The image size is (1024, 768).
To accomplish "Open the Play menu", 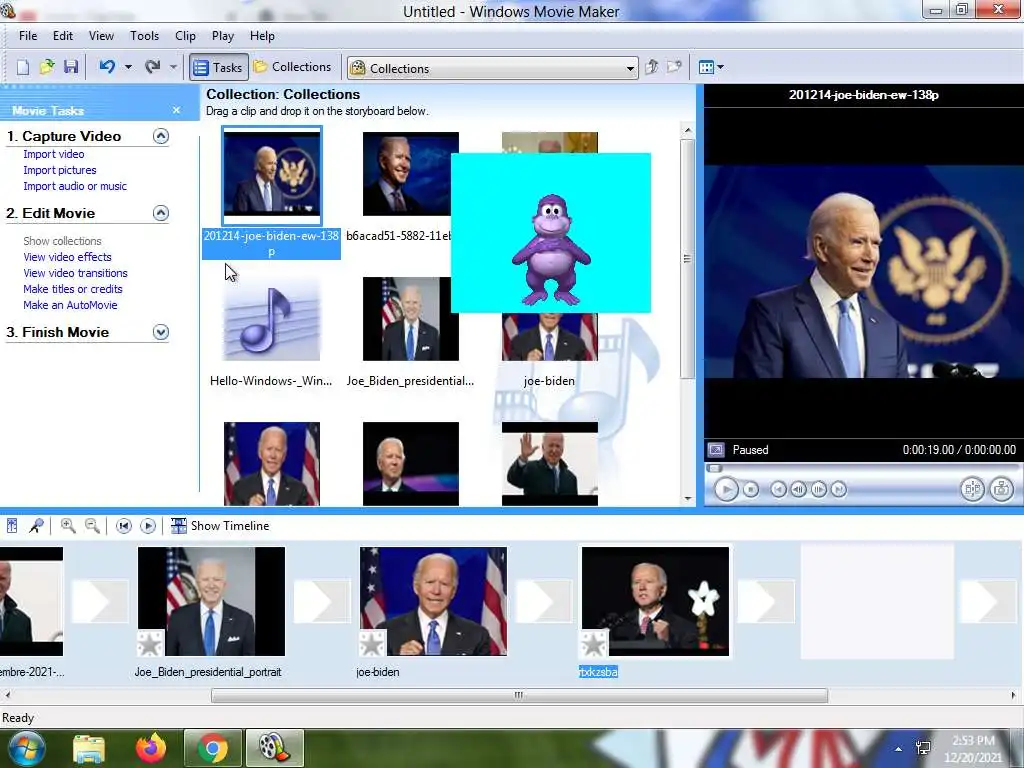I will pyautogui.click(x=223, y=36).
